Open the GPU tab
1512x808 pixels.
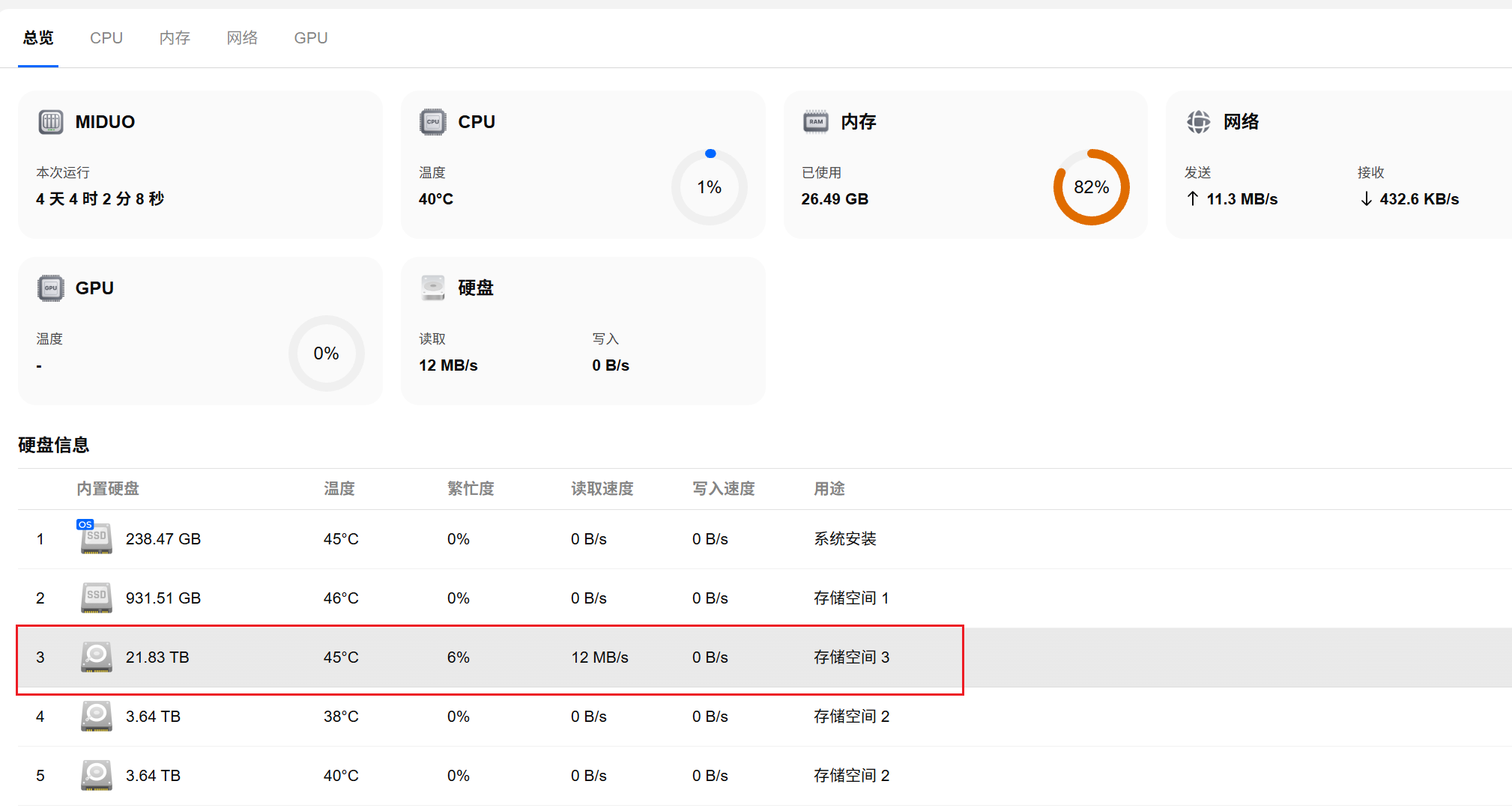[x=311, y=37]
